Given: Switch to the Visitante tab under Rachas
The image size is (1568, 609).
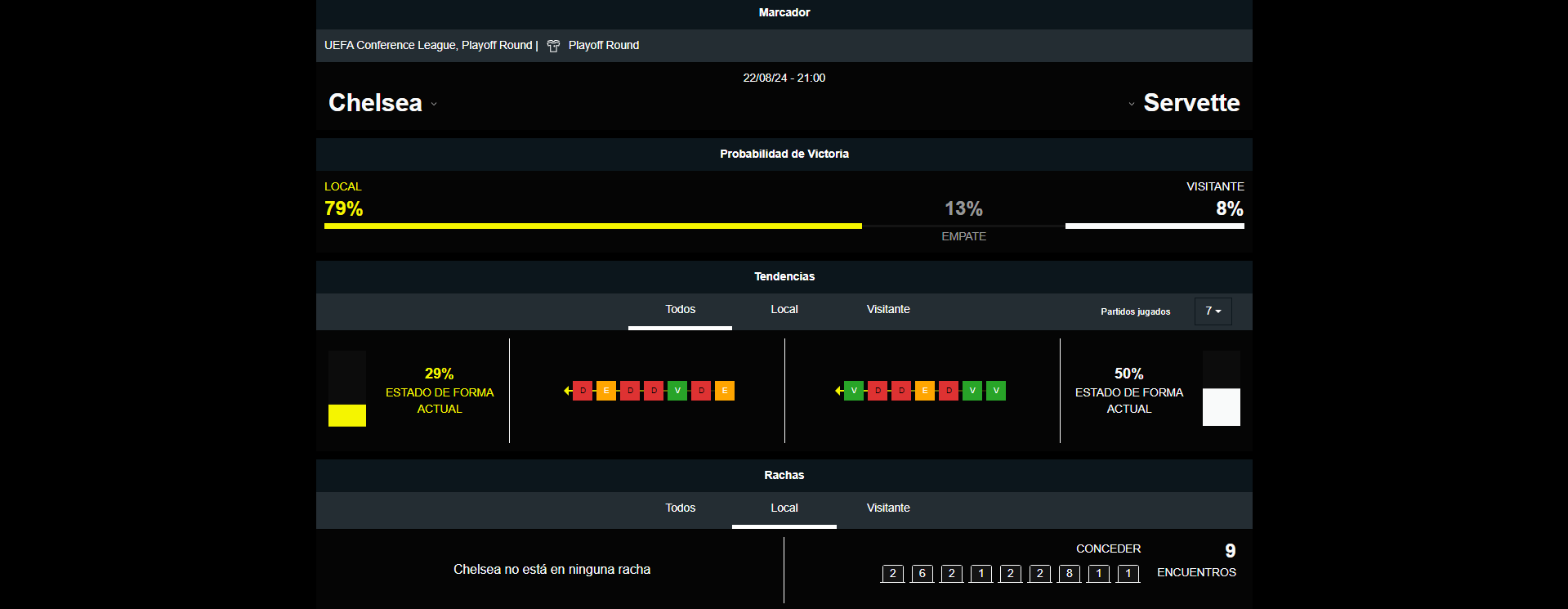Looking at the screenshot, I should click(888, 508).
